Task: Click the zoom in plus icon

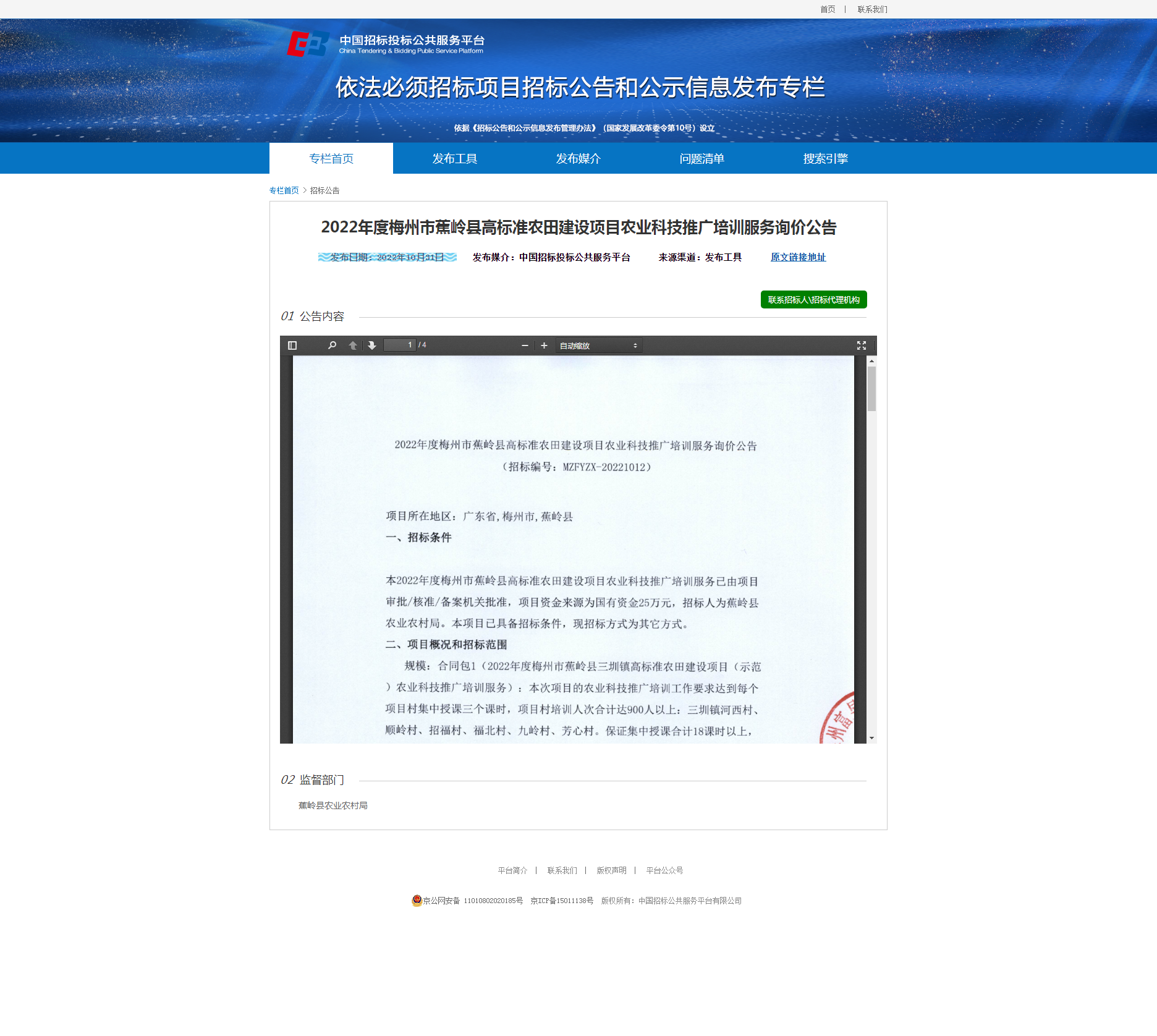Action: [543, 345]
